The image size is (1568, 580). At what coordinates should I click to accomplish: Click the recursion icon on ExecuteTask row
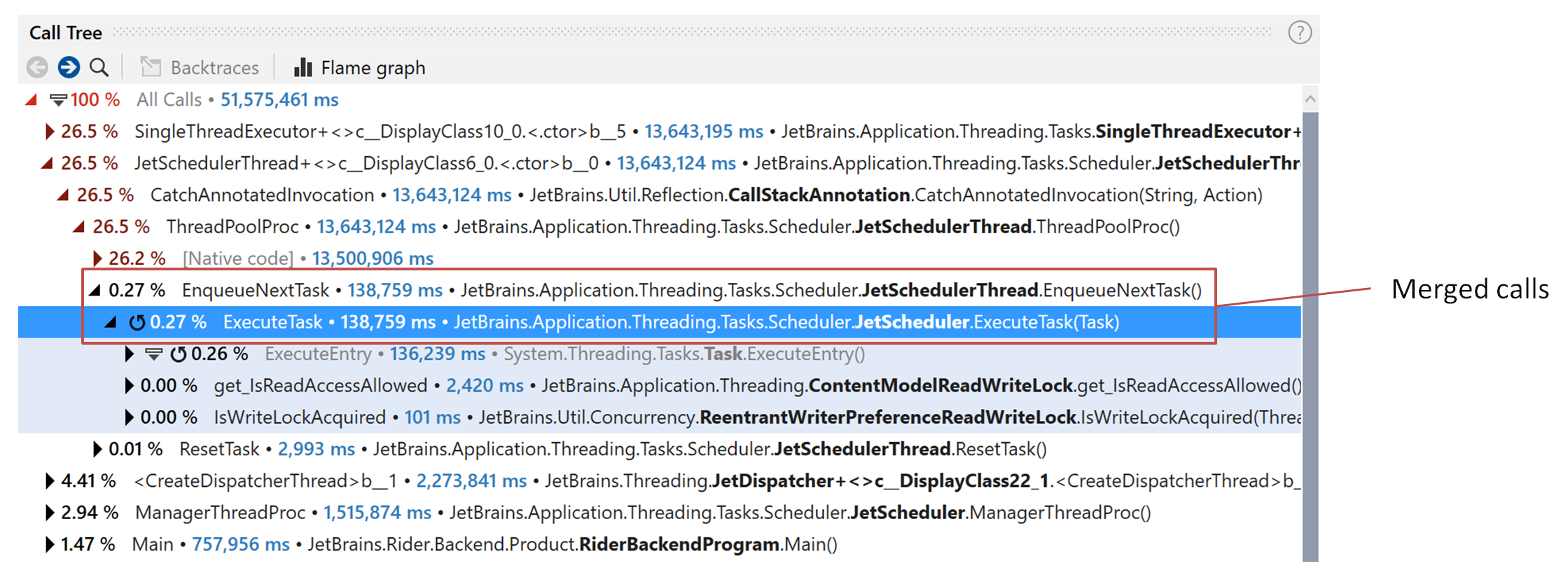click(137, 322)
